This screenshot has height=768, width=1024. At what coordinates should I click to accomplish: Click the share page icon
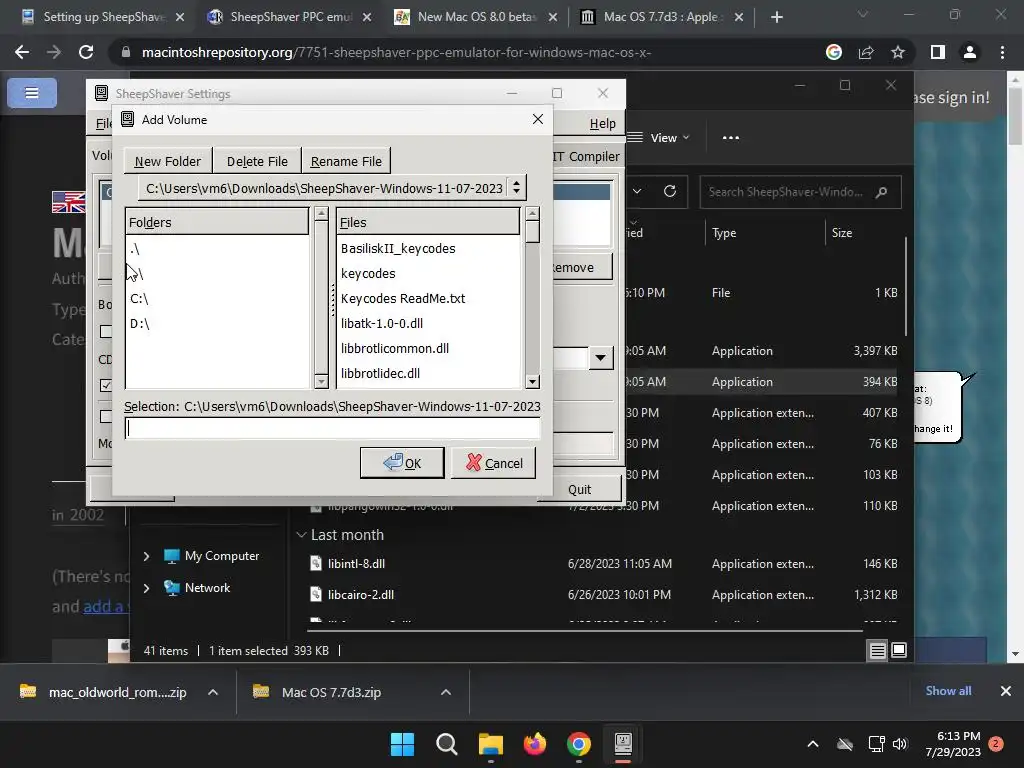click(x=866, y=52)
